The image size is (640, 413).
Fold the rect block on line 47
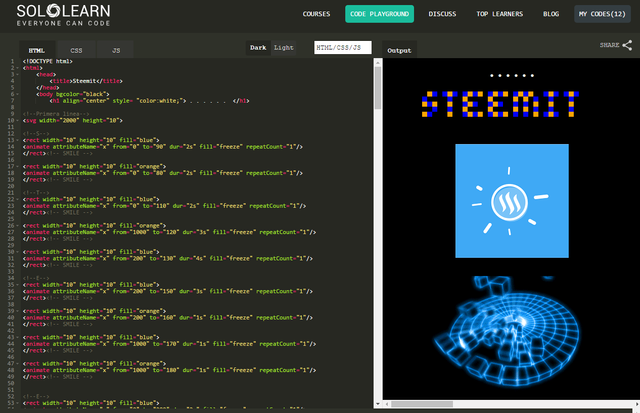18,364
